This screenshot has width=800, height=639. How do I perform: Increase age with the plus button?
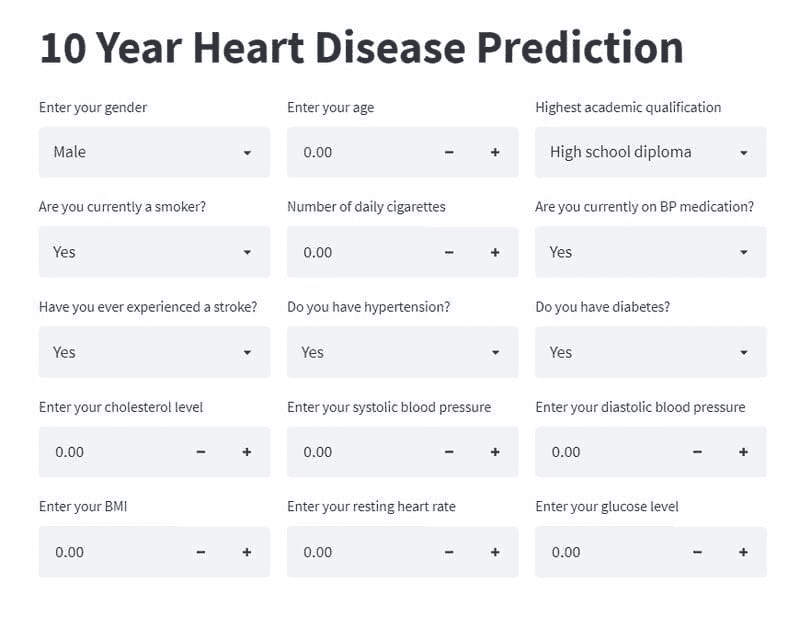coord(495,152)
